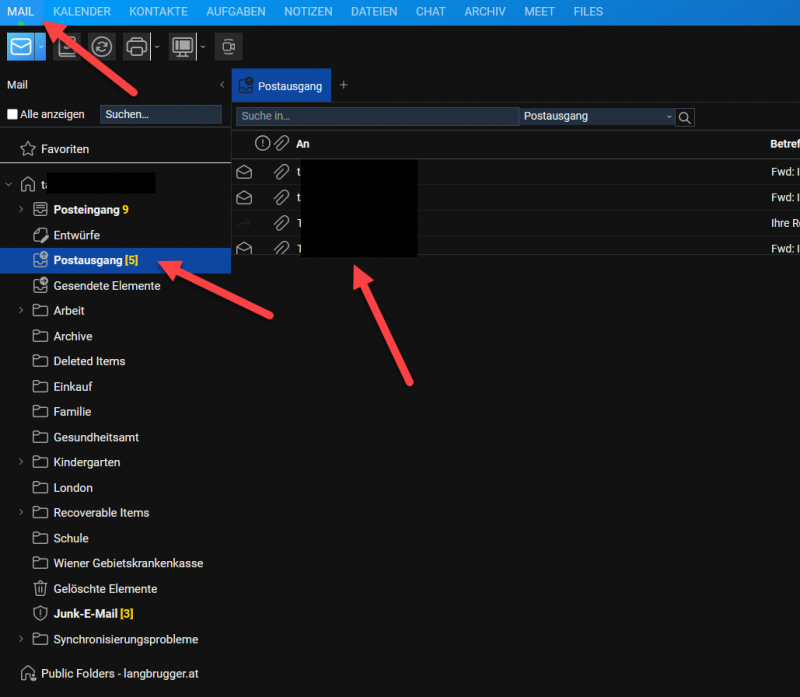
Task: Collapse the Mail sidebar panel
Action: tap(222, 85)
